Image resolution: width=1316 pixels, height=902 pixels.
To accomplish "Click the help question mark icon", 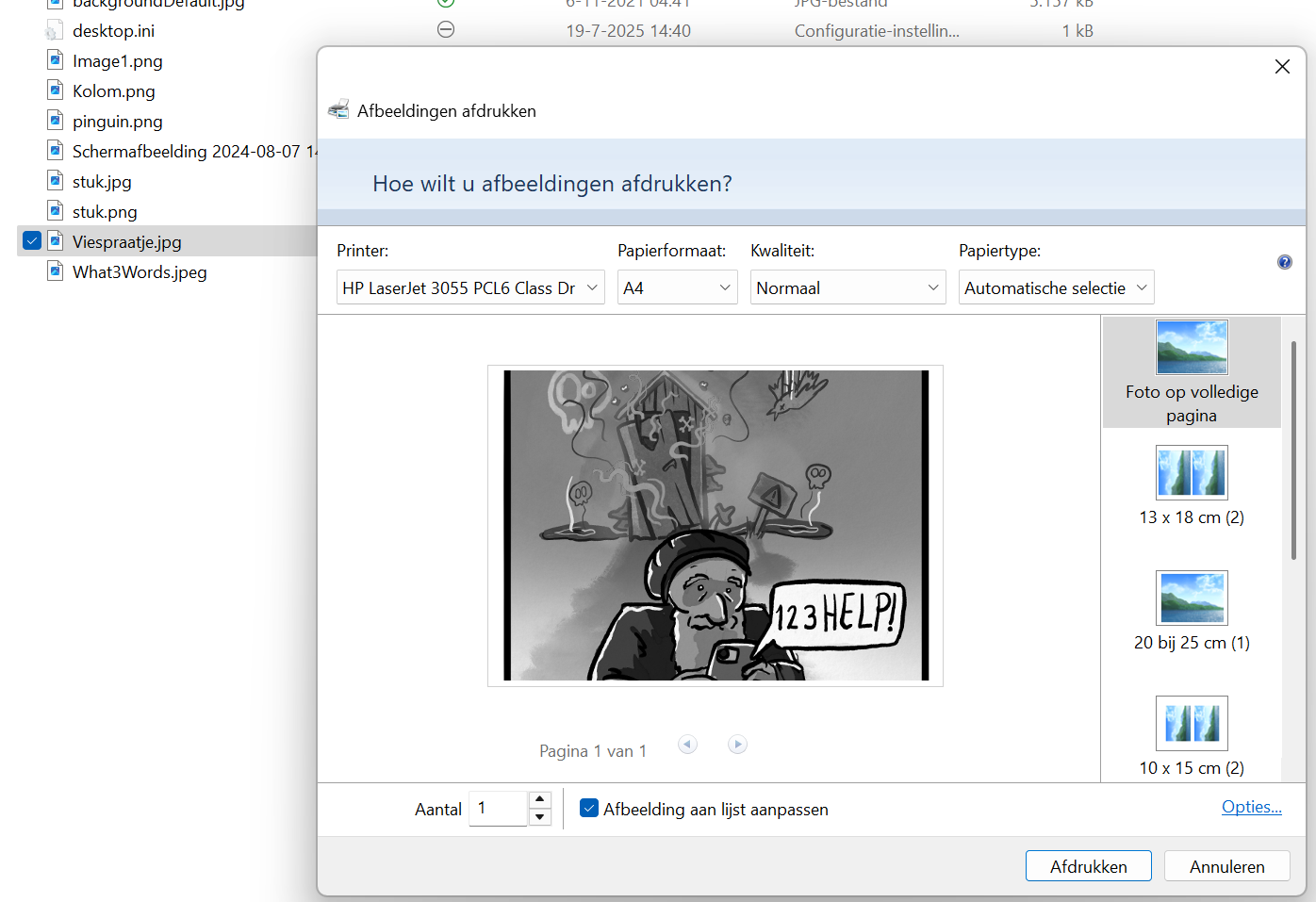I will (x=1285, y=261).
